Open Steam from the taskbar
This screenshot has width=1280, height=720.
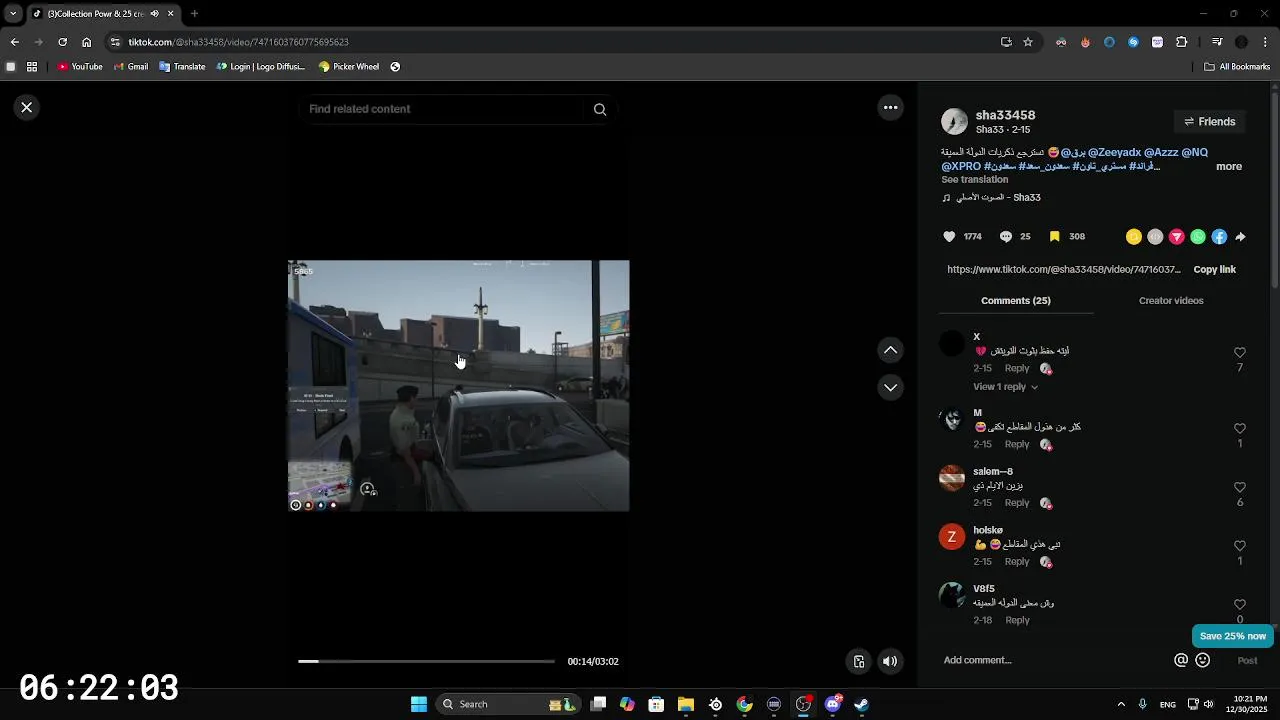pyautogui.click(x=861, y=704)
